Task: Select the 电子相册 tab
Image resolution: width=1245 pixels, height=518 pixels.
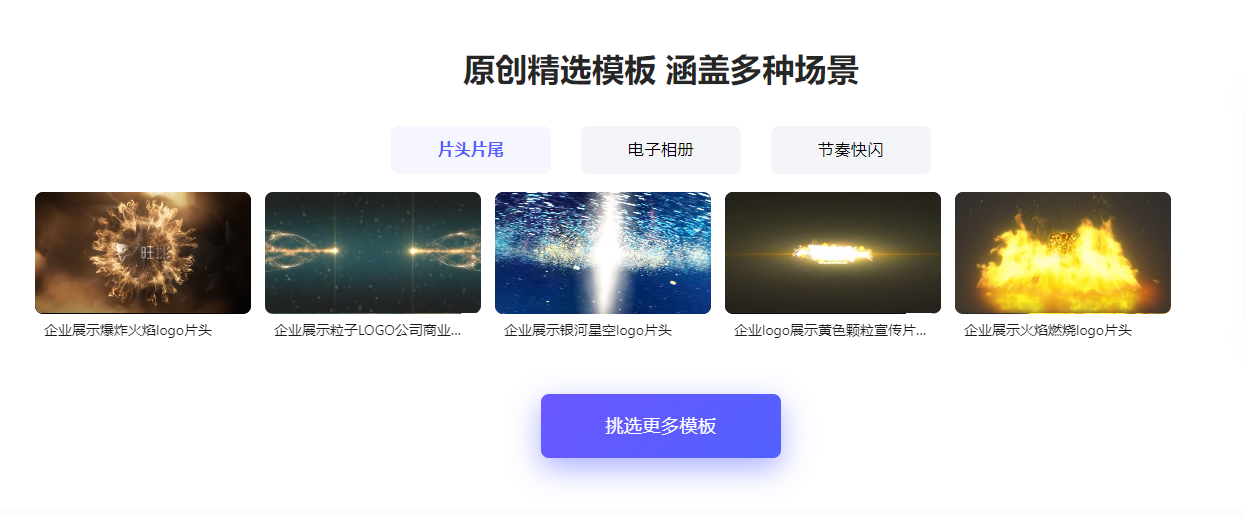Action: 660,150
